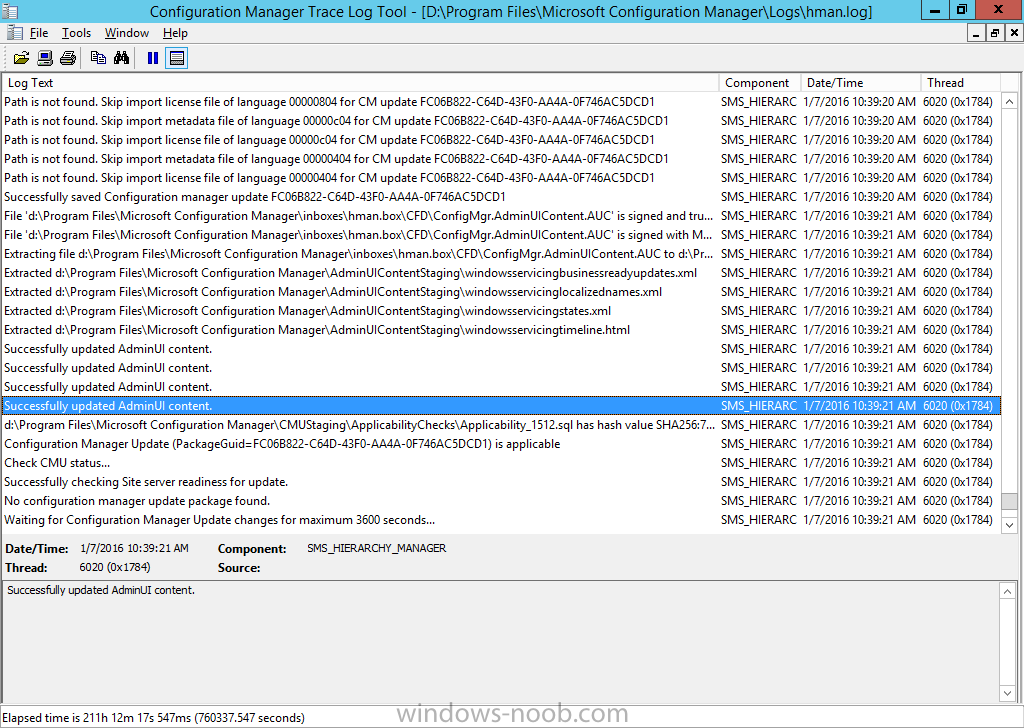This screenshot has height=728, width=1024.
Task: Select 'Skip import license file of language 00000c04' row
Action: (501, 140)
